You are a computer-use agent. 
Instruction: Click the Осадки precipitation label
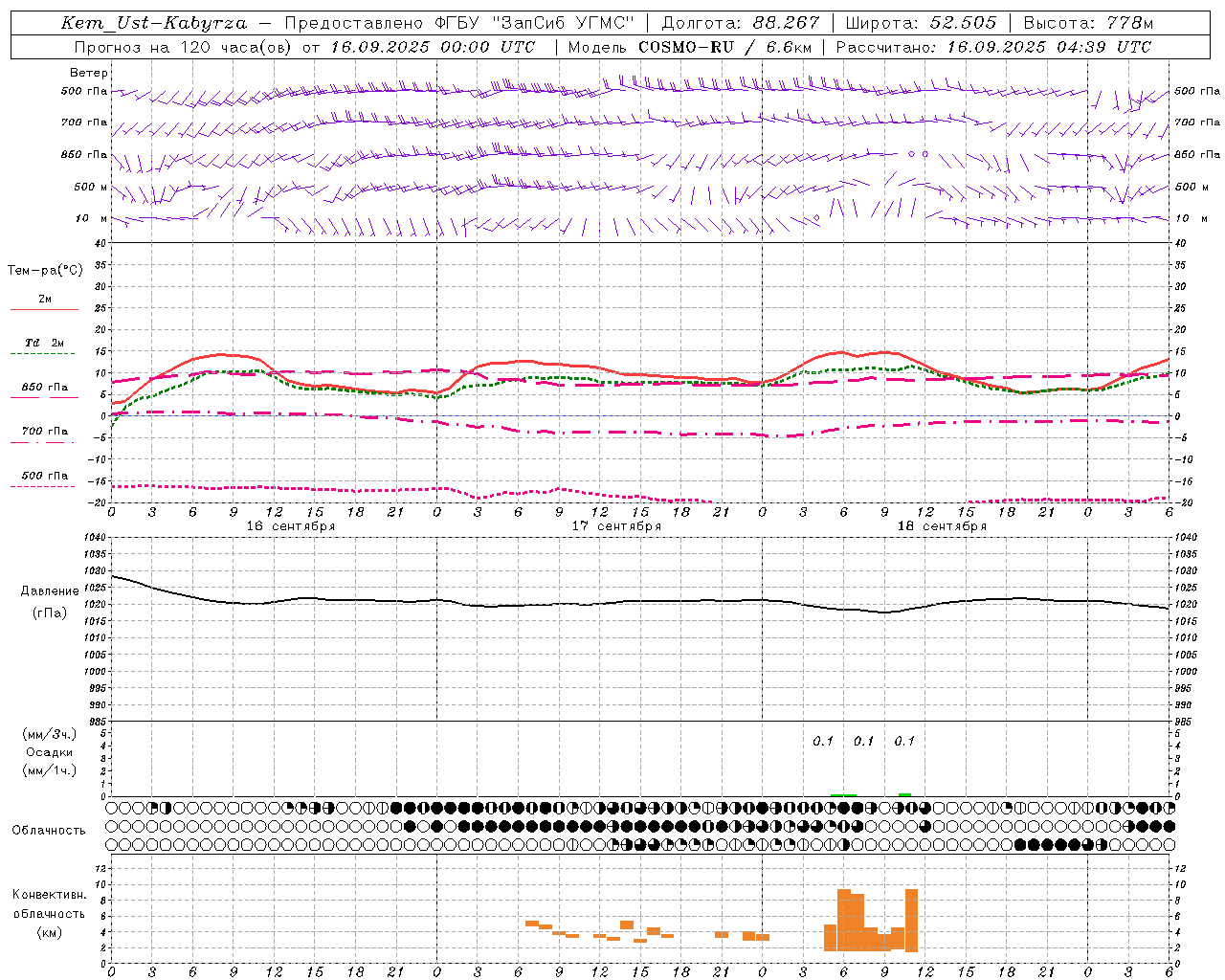[x=50, y=752]
